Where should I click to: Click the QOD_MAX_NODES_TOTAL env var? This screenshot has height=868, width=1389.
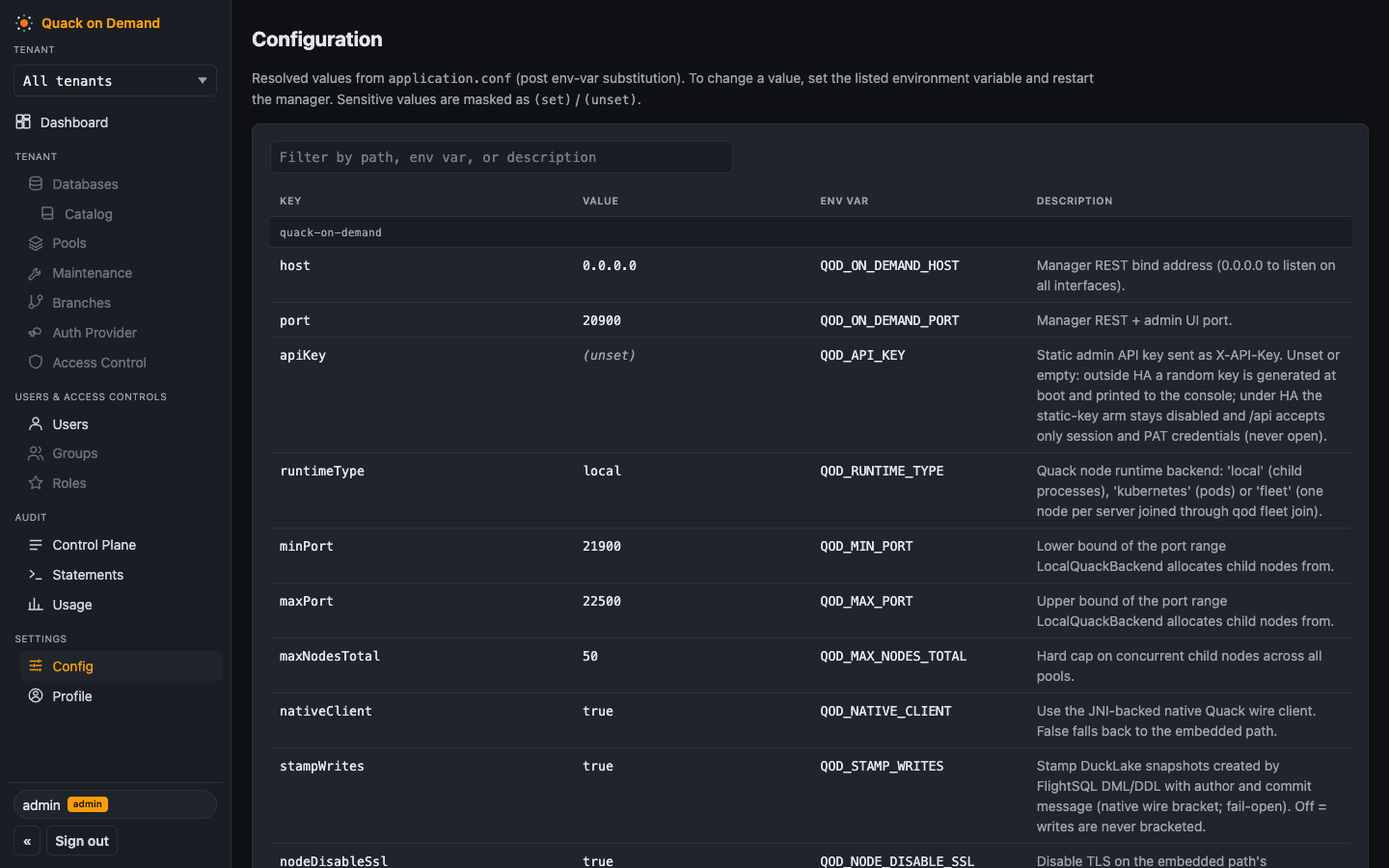(893, 656)
